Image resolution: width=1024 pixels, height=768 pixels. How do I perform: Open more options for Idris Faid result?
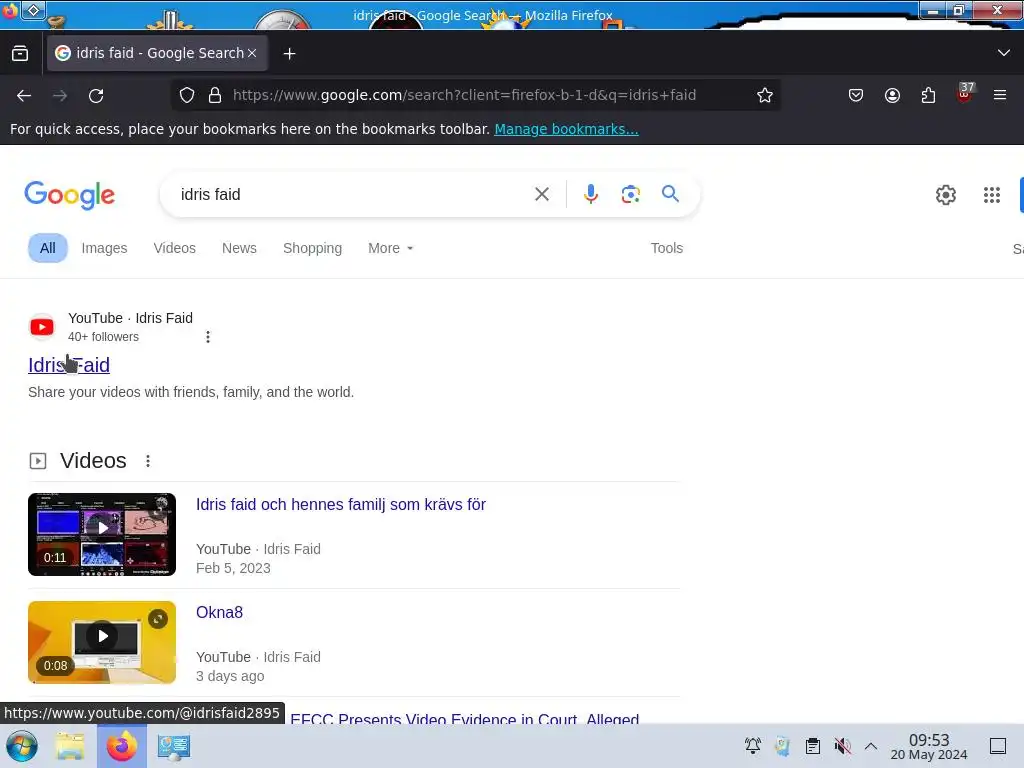(208, 337)
